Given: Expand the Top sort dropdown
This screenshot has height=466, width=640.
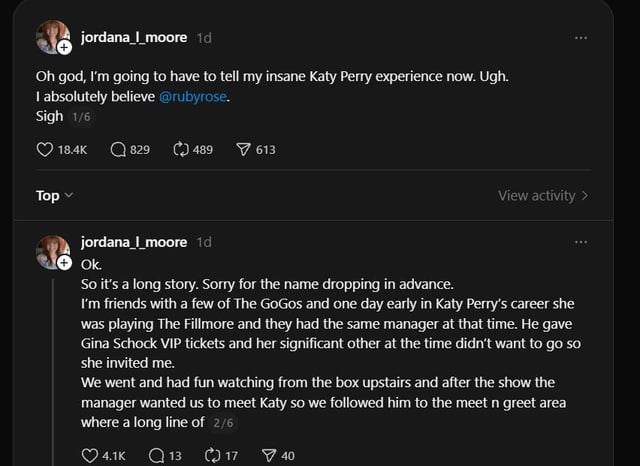Looking at the screenshot, I should [x=55, y=195].
